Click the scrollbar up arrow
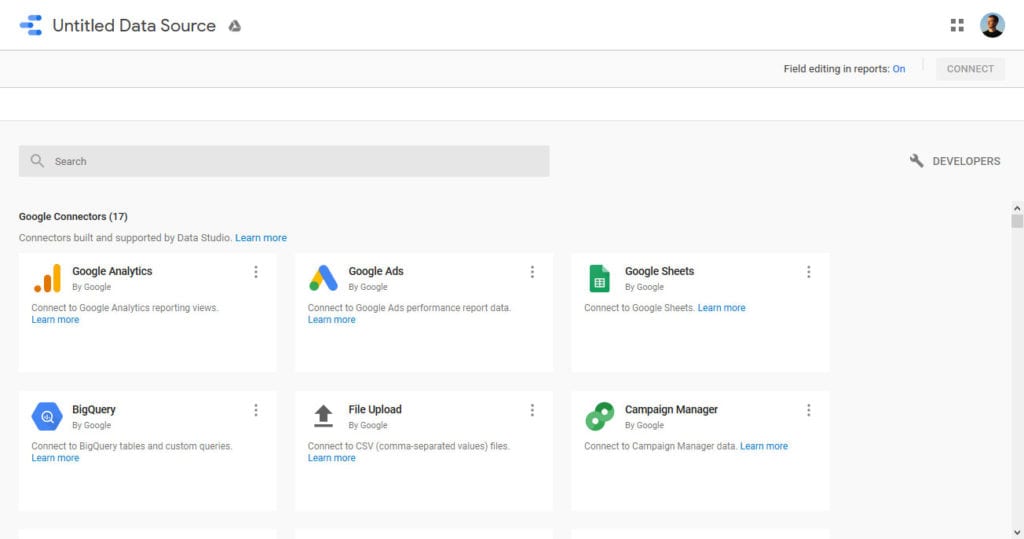The width and height of the screenshot is (1024, 539). coord(1016,208)
